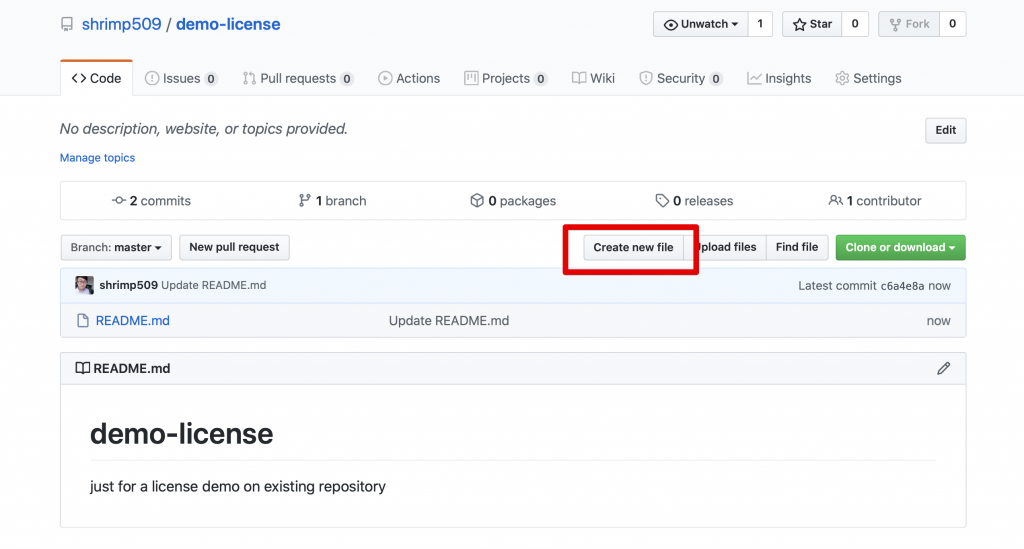Open the shrimp509 user profile link
1024x549 pixels.
[x=121, y=24]
